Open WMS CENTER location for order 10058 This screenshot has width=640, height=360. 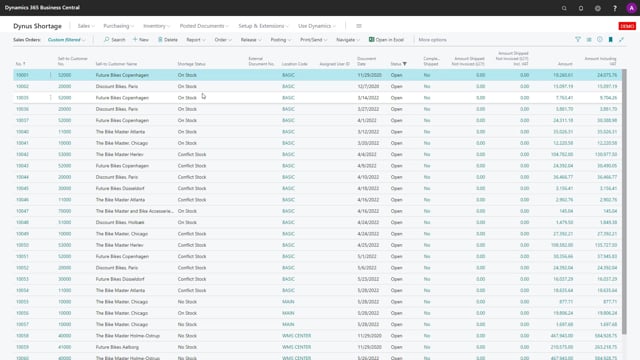[x=296, y=336]
